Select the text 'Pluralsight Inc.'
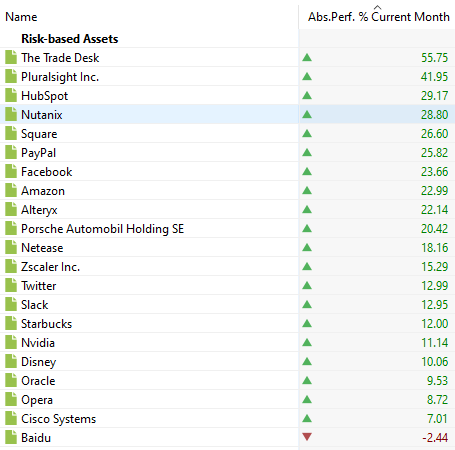 point(60,77)
